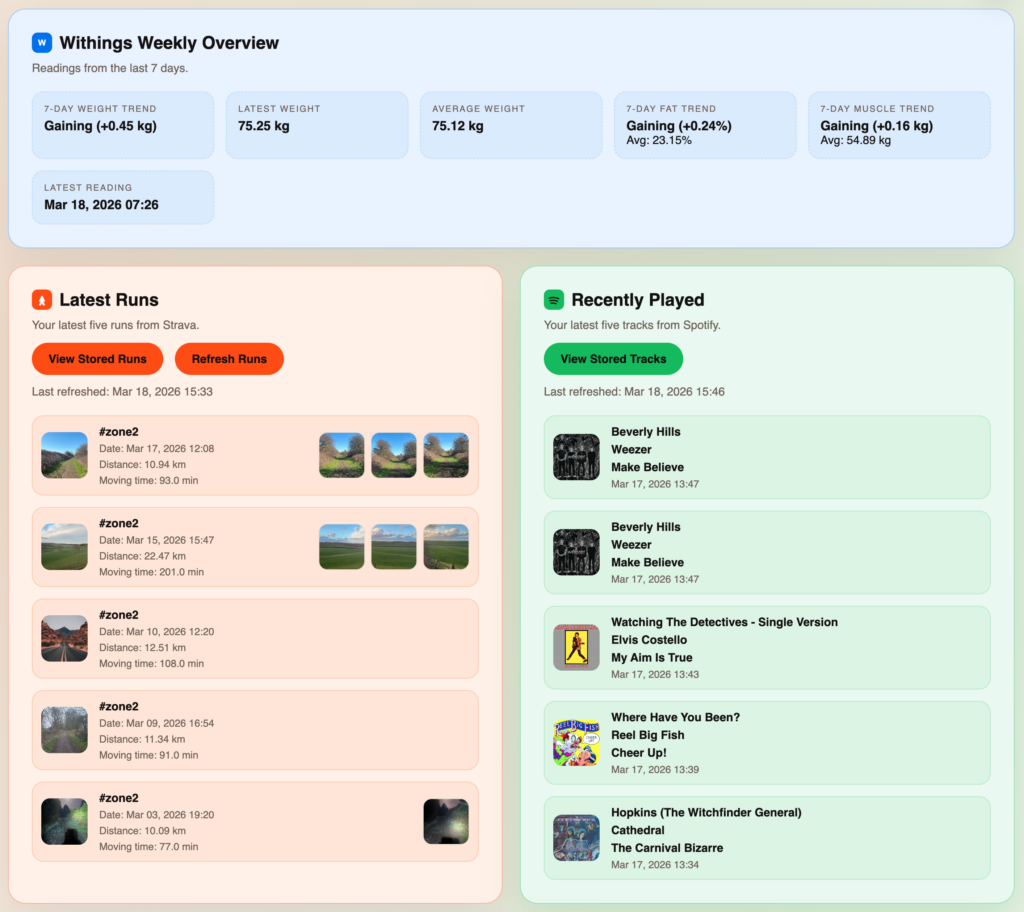The width and height of the screenshot is (1024, 912).
Task: Open View Stored Runs
Action: tap(97, 359)
